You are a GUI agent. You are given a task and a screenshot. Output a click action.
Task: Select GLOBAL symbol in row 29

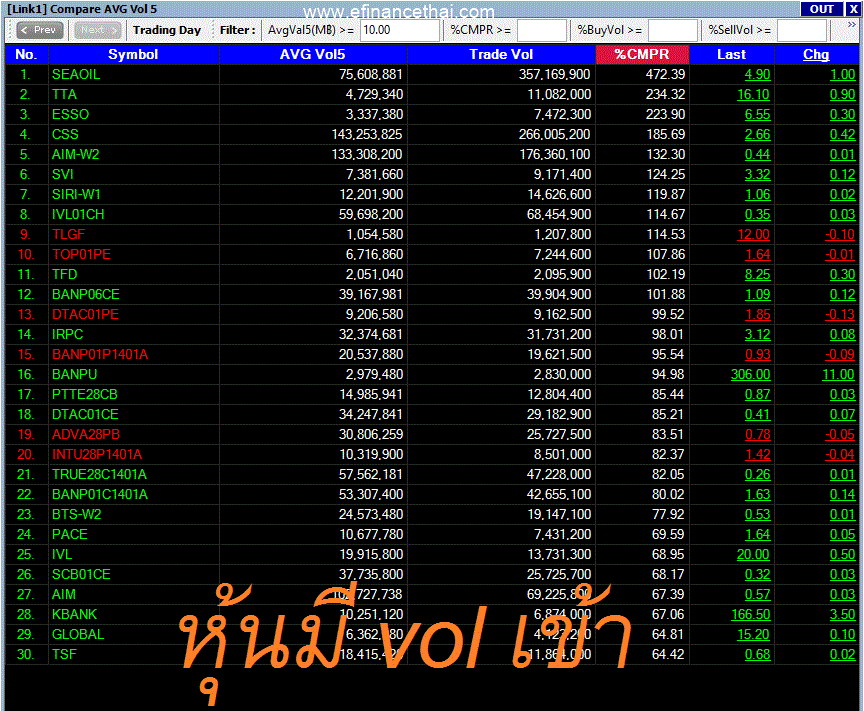[x=78, y=634]
